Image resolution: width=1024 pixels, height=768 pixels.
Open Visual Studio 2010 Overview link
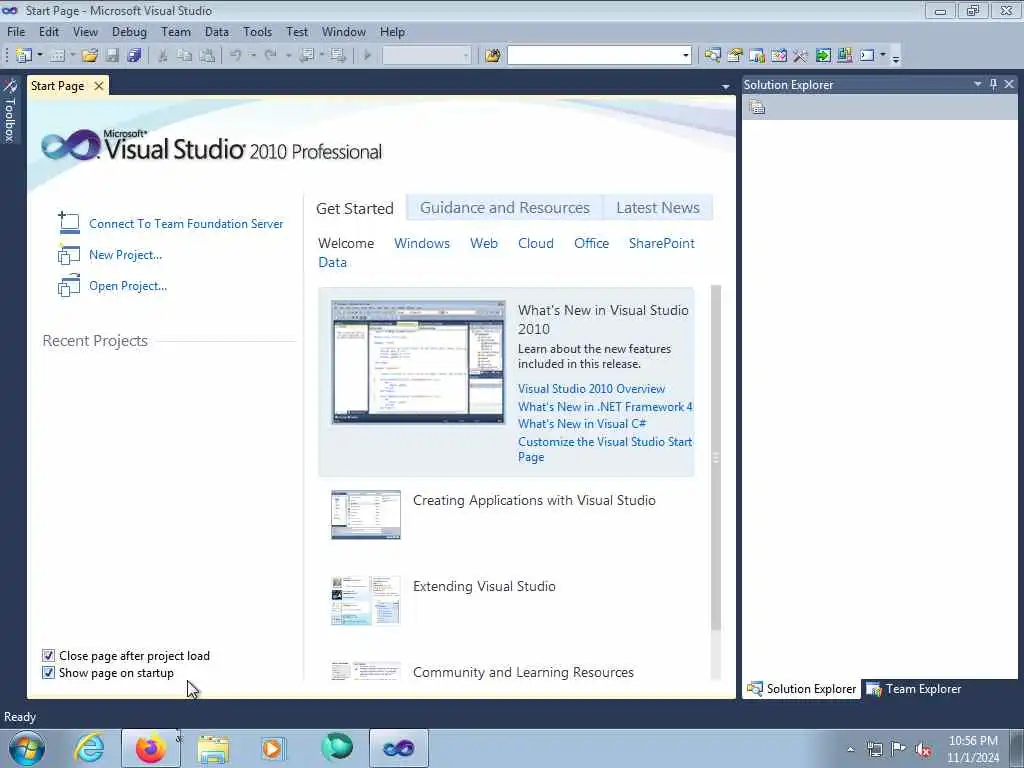click(x=591, y=389)
